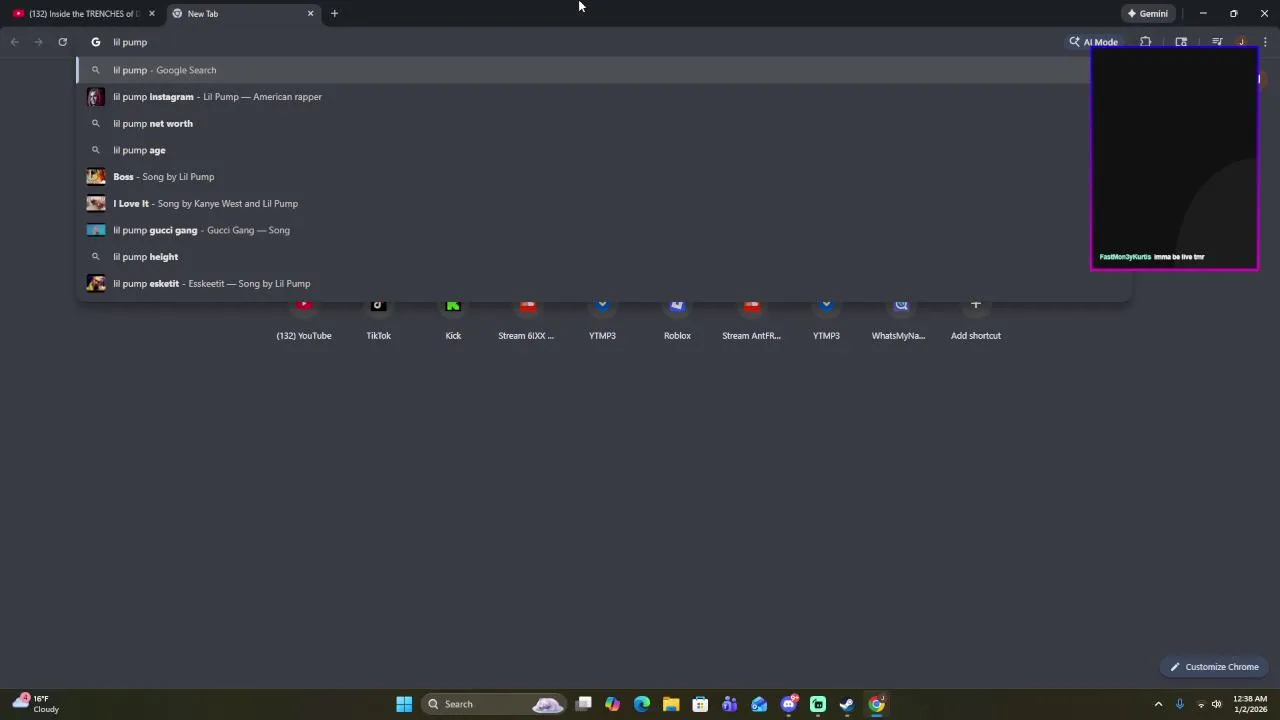
Task: Open the Stream 6IXX shortcut
Action: [x=527, y=320]
